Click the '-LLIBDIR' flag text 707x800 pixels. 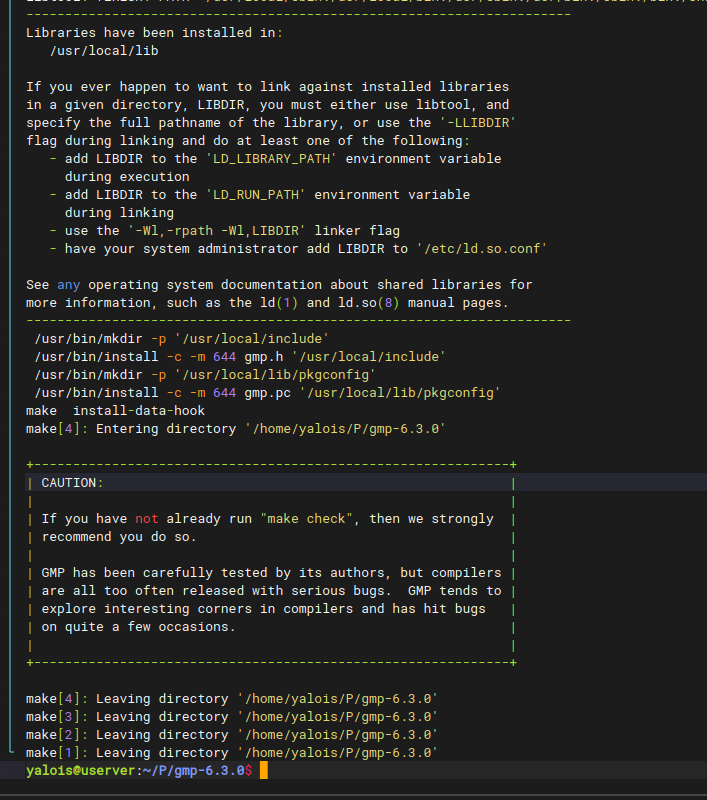coord(478,123)
